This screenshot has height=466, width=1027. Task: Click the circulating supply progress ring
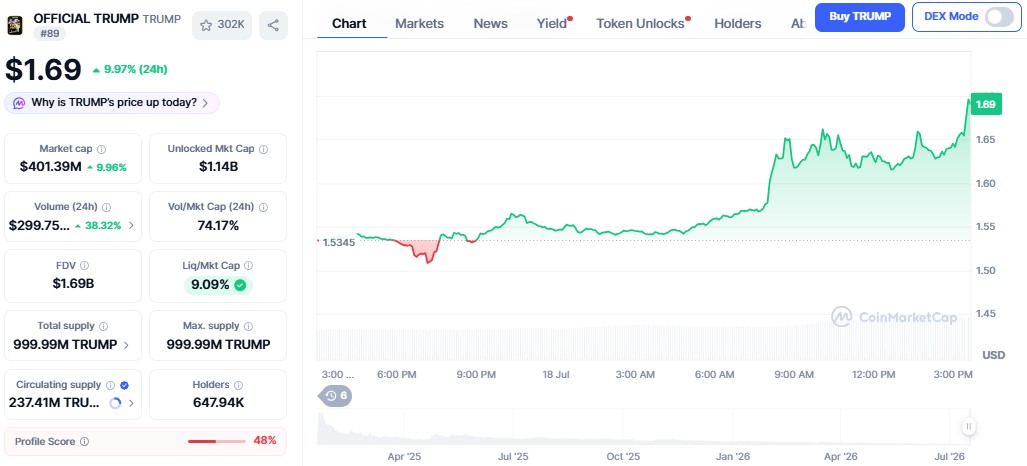tap(115, 403)
